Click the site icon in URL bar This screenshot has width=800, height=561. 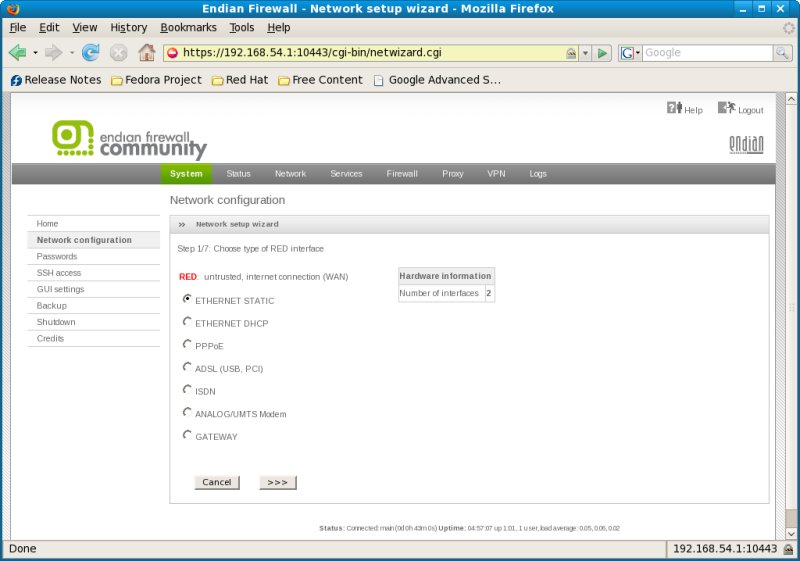tap(172, 53)
